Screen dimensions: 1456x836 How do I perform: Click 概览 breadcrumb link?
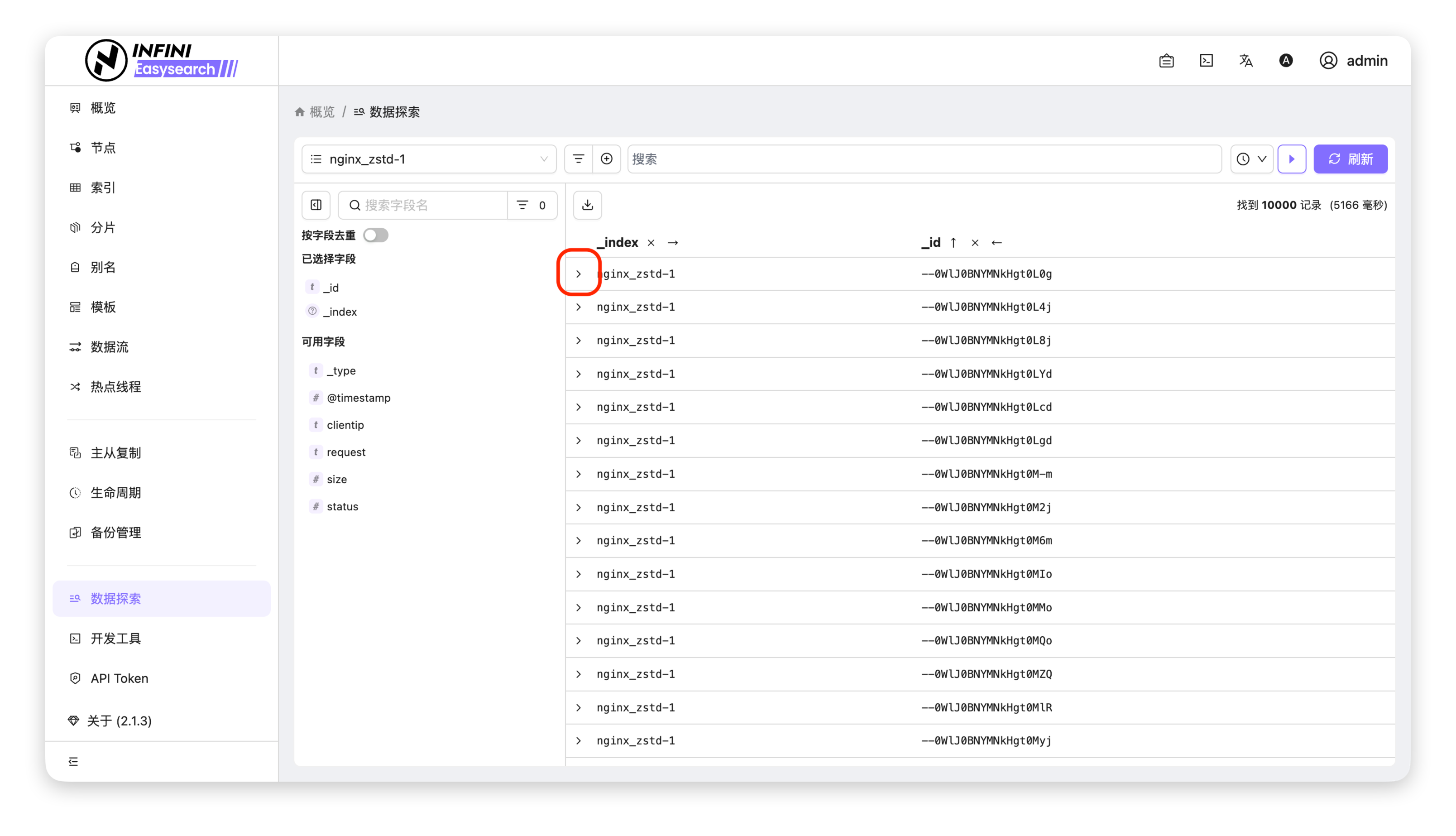tap(321, 112)
